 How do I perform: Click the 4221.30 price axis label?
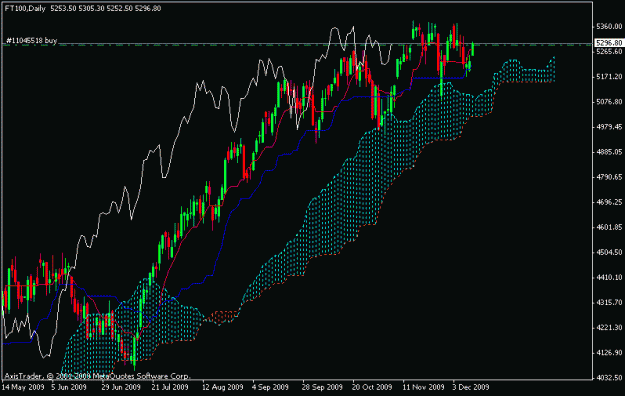(609, 327)
